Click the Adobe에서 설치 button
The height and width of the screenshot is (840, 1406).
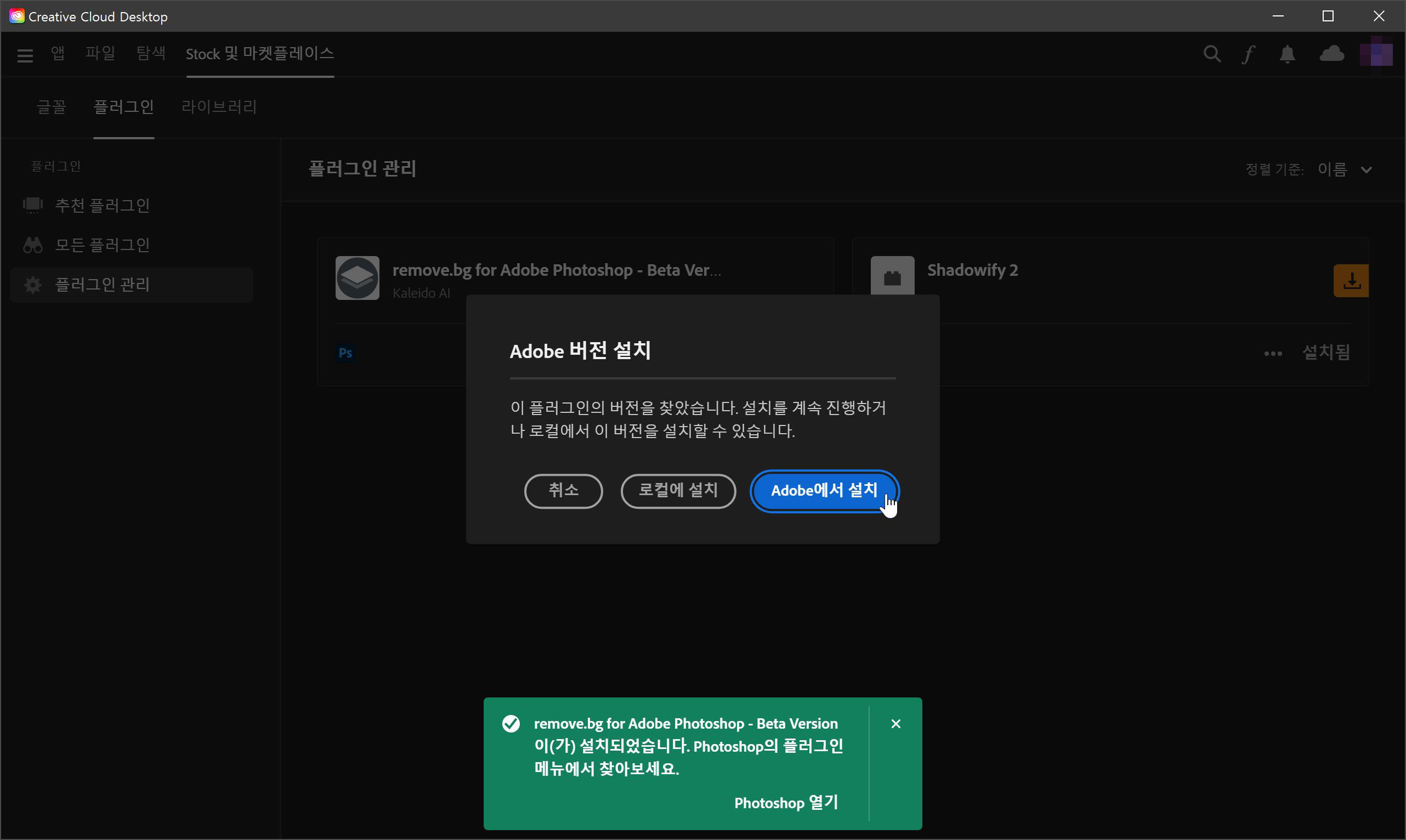(x=824, y=490)
